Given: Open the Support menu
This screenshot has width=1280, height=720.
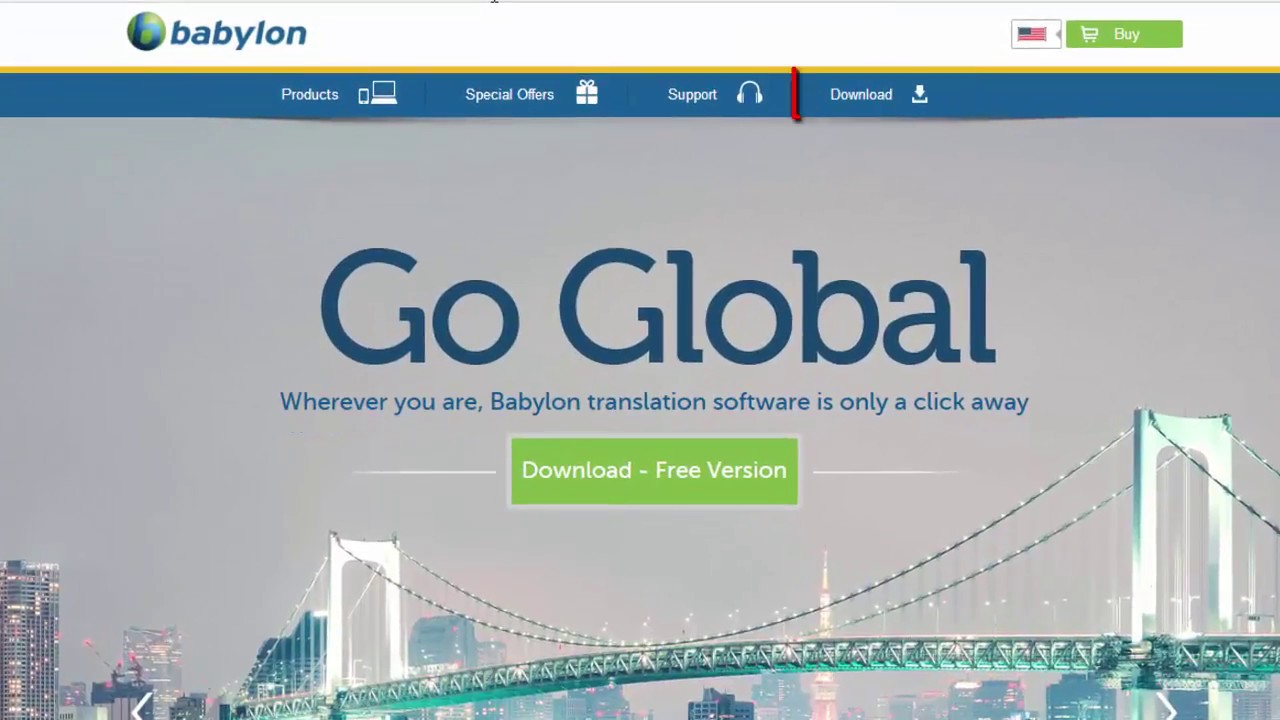Looking at the screenshot, I should pyautogui.click(x=692, y=94).
